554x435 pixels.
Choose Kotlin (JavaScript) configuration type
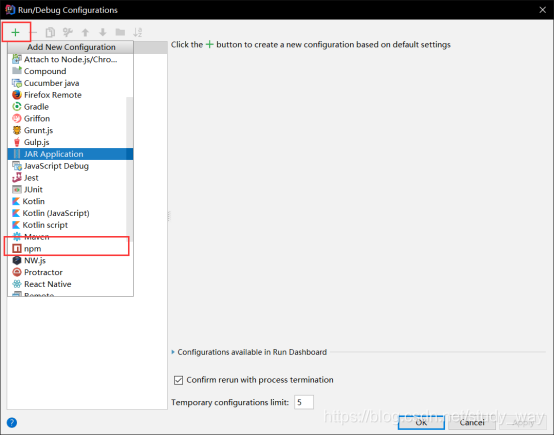tap(70, 213)
